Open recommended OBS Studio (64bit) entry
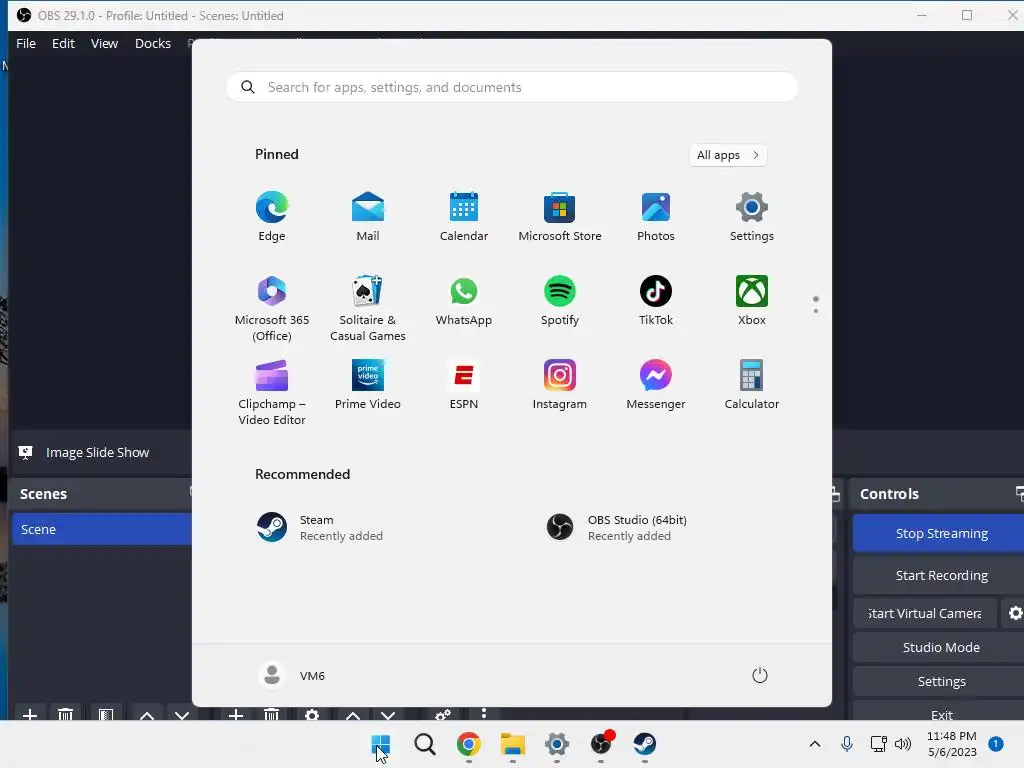This screenshot has height=768, width=1024. point(617,528)
